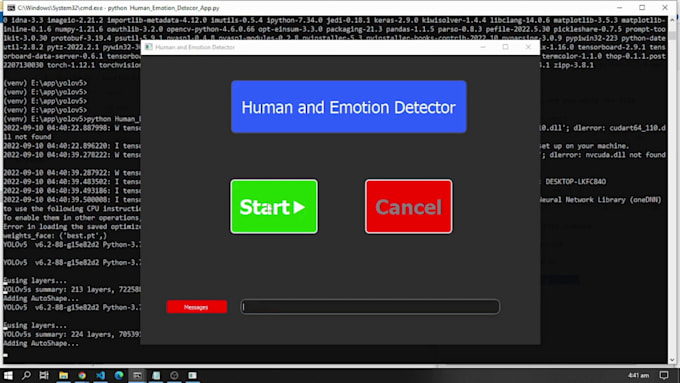Screen dimensions: 680x383
Task: Click the Human and Emotion Detector banner
Action: click(349, 107)
